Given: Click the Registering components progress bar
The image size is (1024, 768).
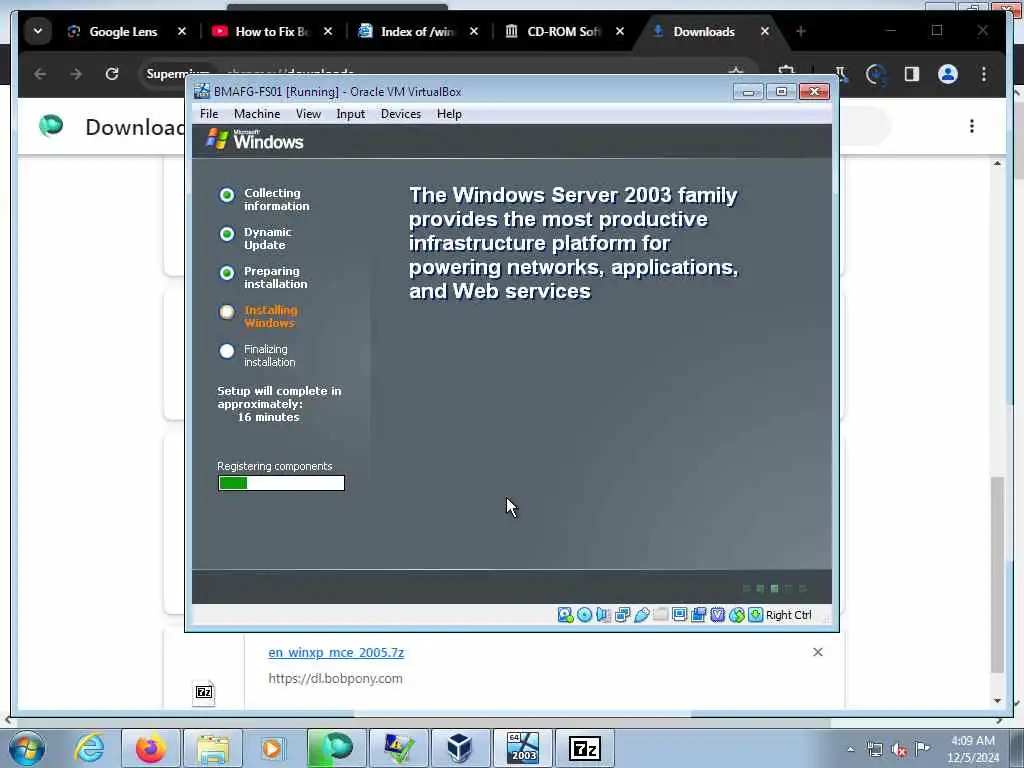Looking at the screenshot, I should click(281, 483).
